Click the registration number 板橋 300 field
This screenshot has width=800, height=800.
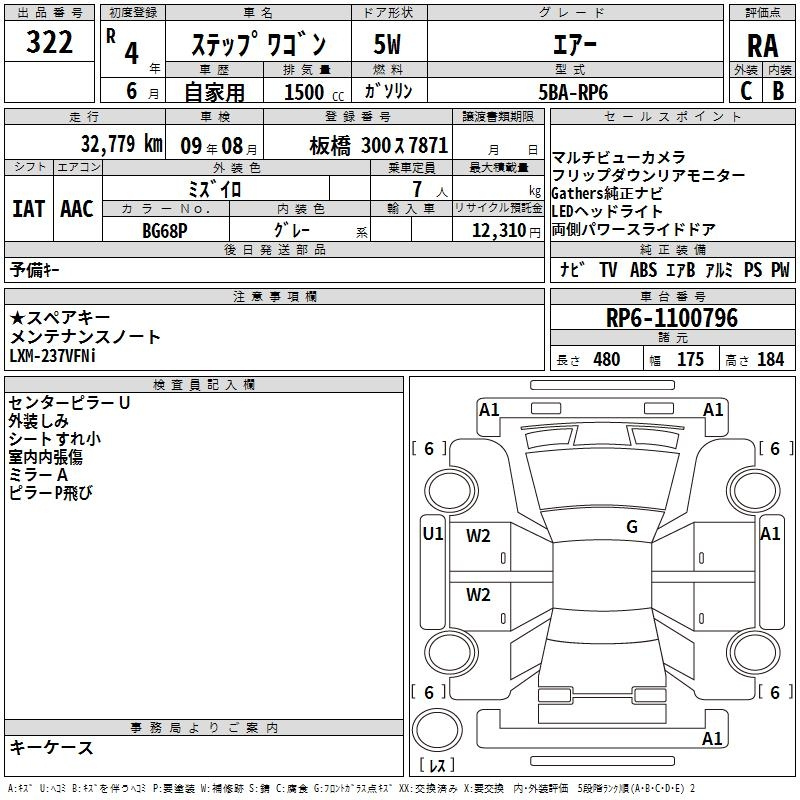358,144
